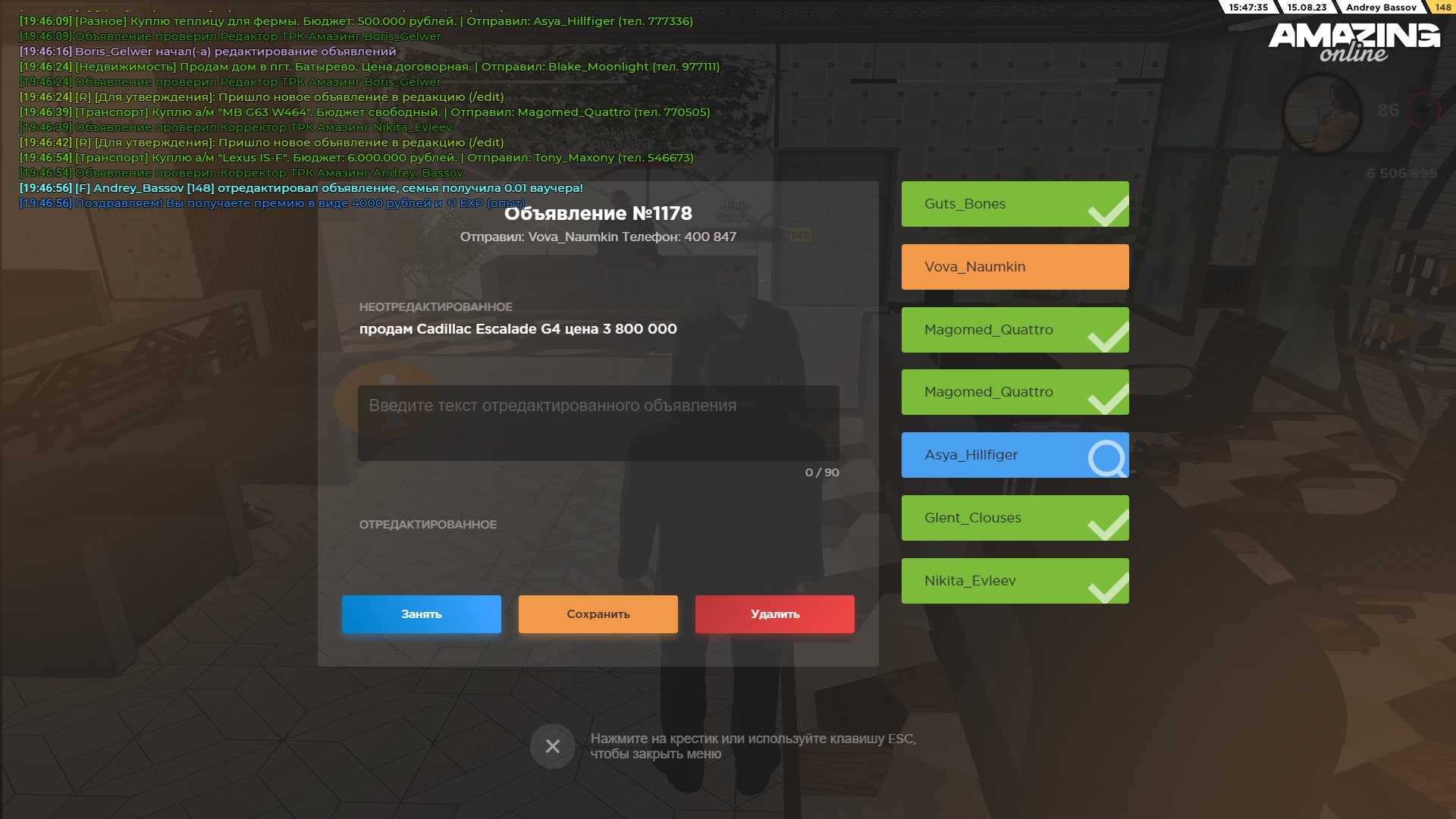Viewport: 1456px width, 819px height.
Task: Click the X close menu icon
Action: 552,746
